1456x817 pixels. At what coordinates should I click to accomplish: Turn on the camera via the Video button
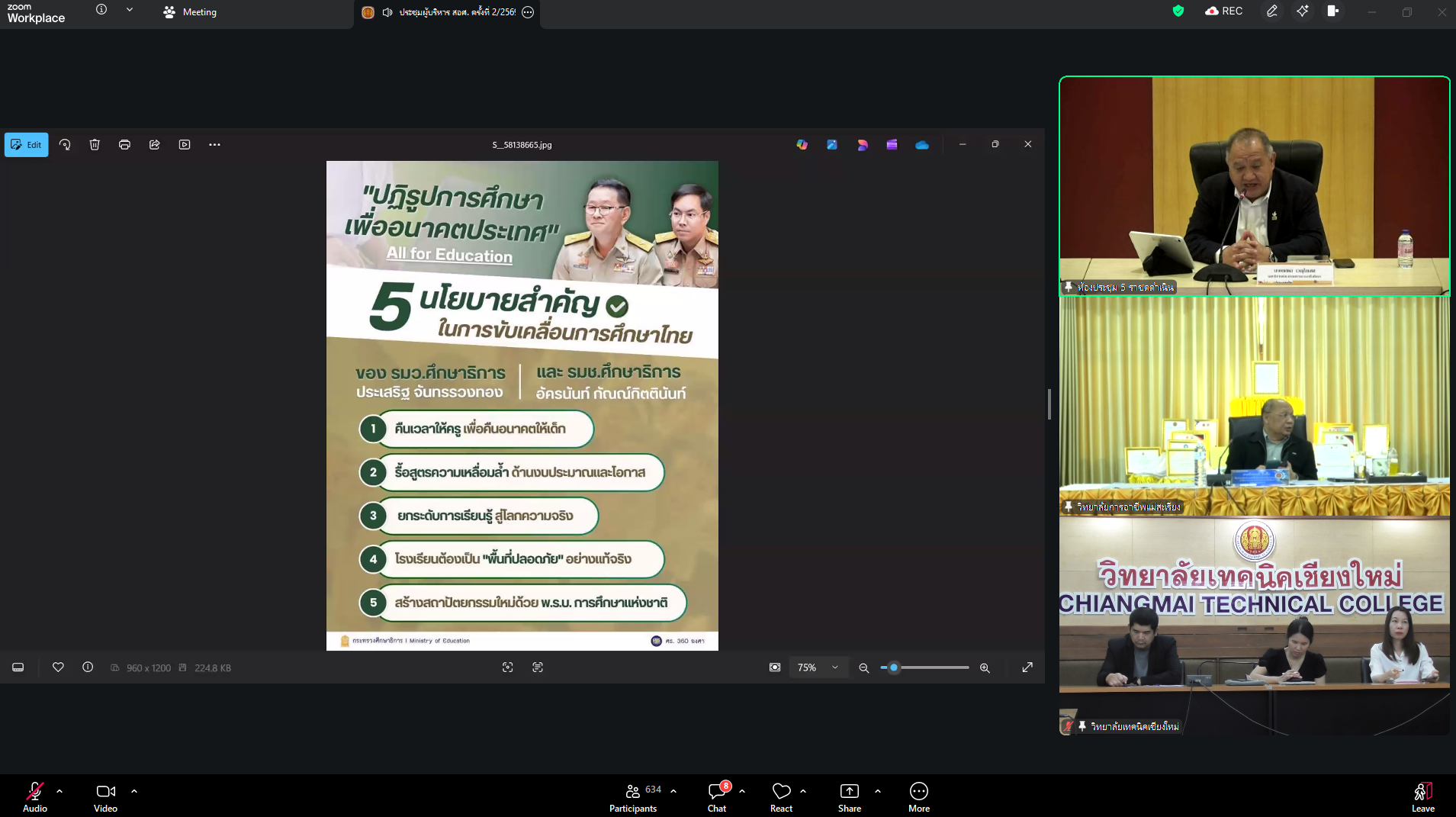105,796
